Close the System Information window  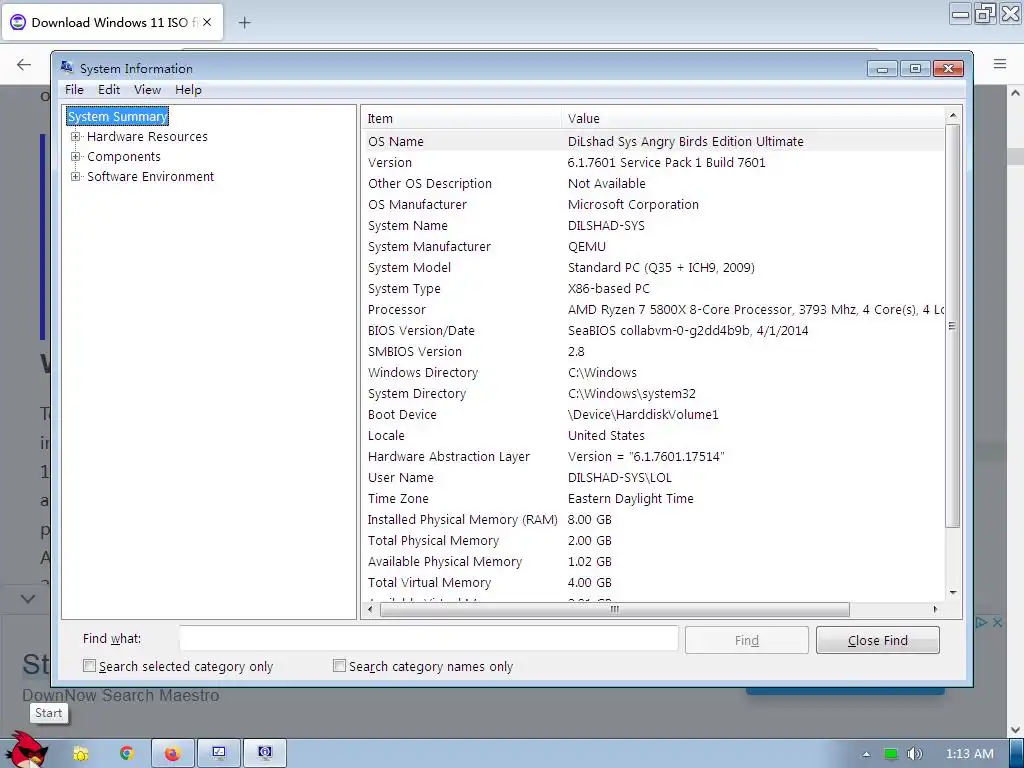(x=948, y=69)
